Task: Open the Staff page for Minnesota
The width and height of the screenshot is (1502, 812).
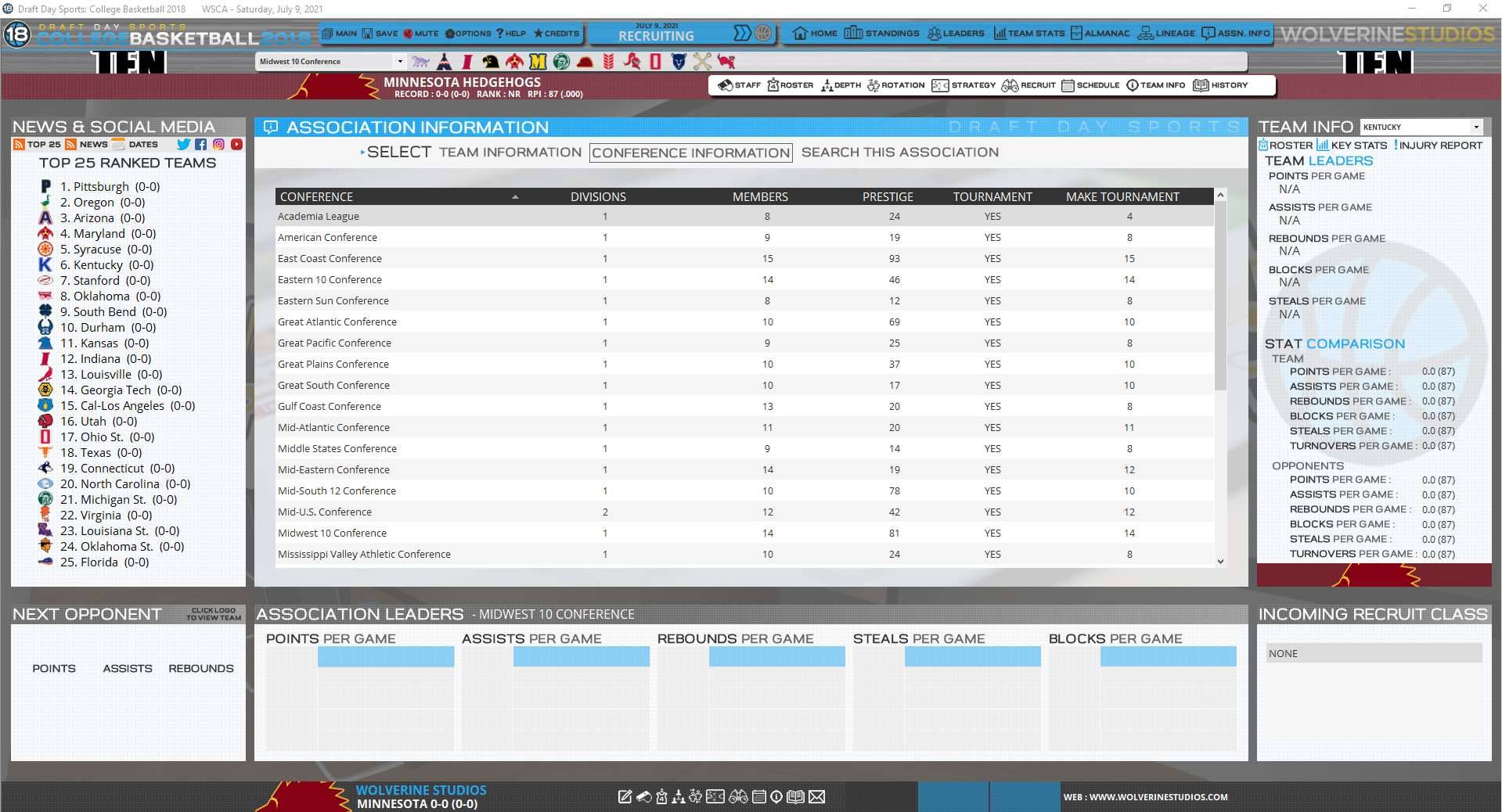Action: [x=739, y=85]
